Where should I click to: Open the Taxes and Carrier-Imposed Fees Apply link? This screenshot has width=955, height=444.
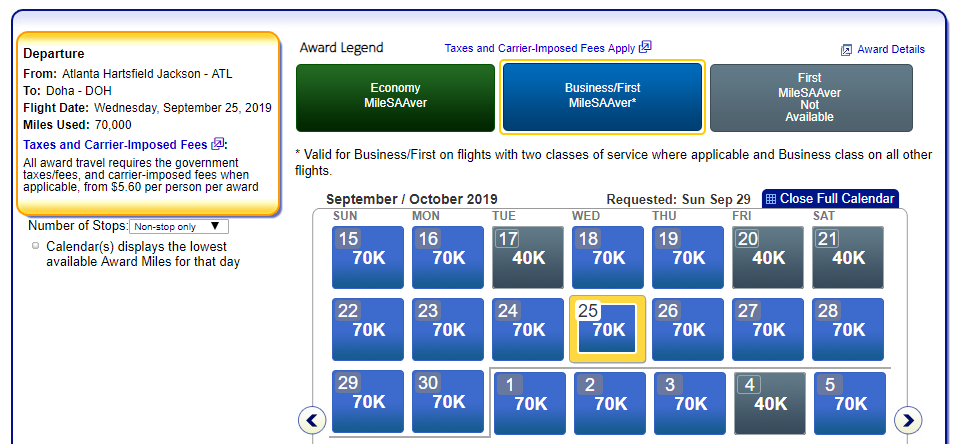[540, 47]
